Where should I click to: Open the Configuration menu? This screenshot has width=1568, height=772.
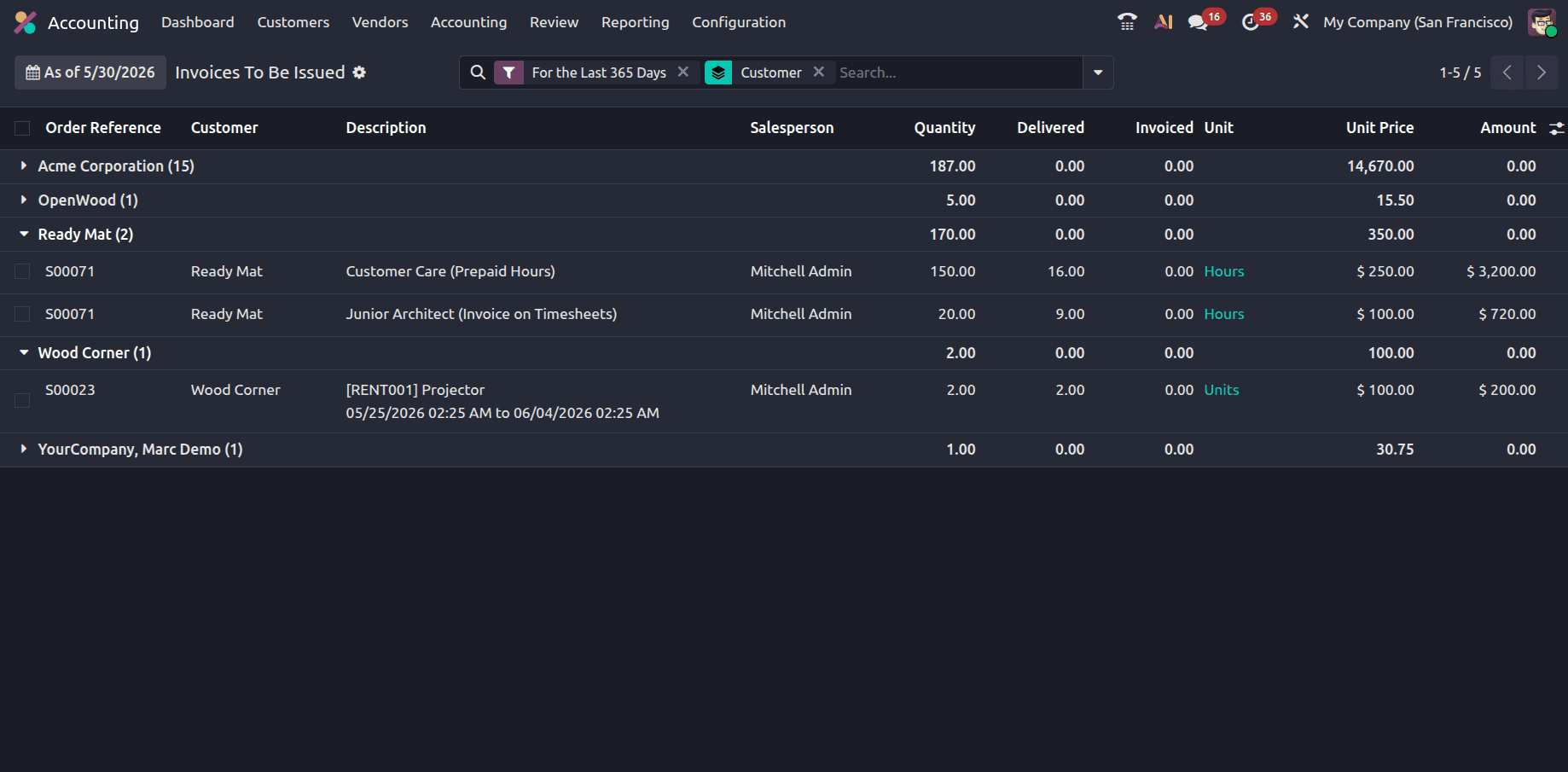(x=739, y=22)
